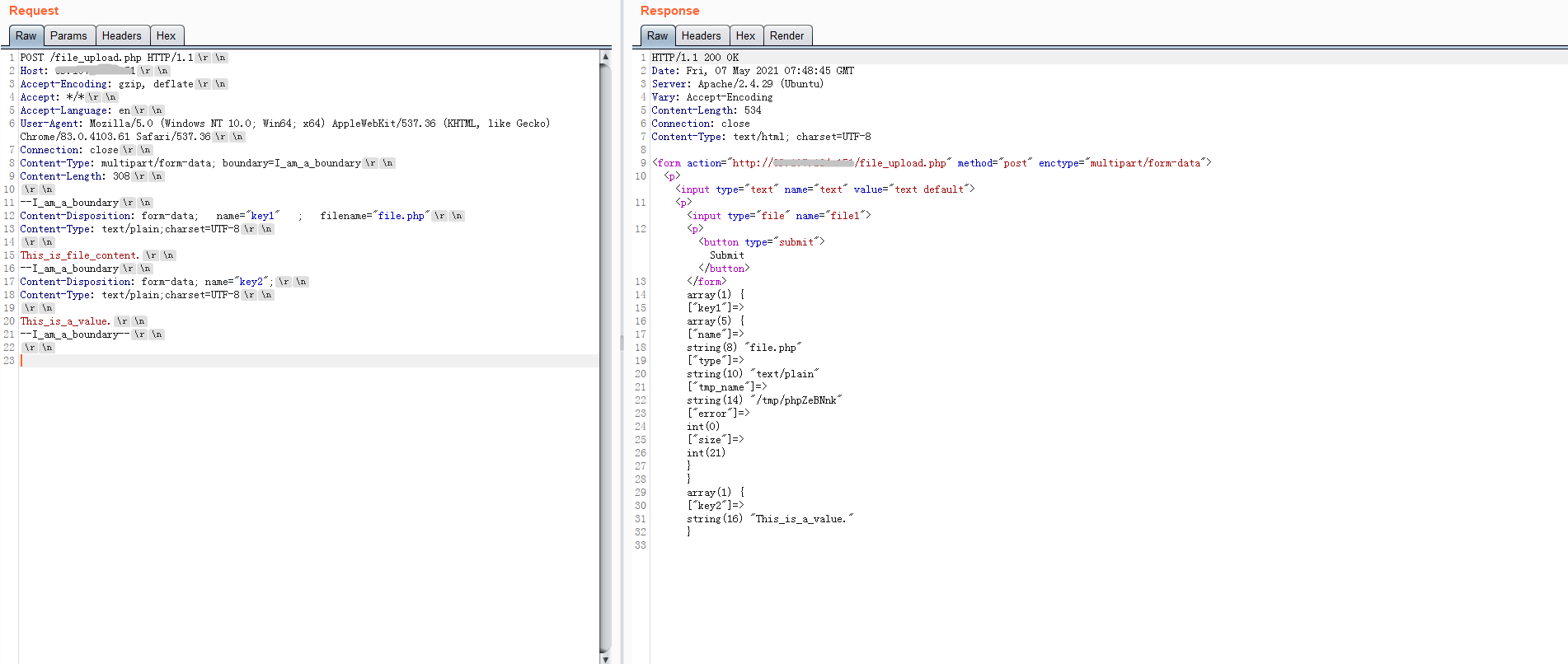Screen dimensions: 1568x664
Task: Click the request editor scroll-down arrow
Action: 605,658
